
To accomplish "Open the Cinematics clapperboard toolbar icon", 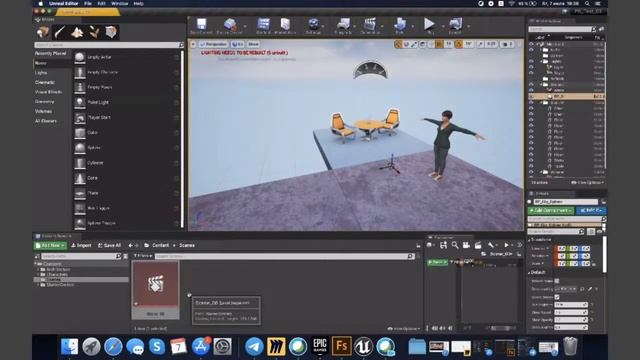I will 370,24.
